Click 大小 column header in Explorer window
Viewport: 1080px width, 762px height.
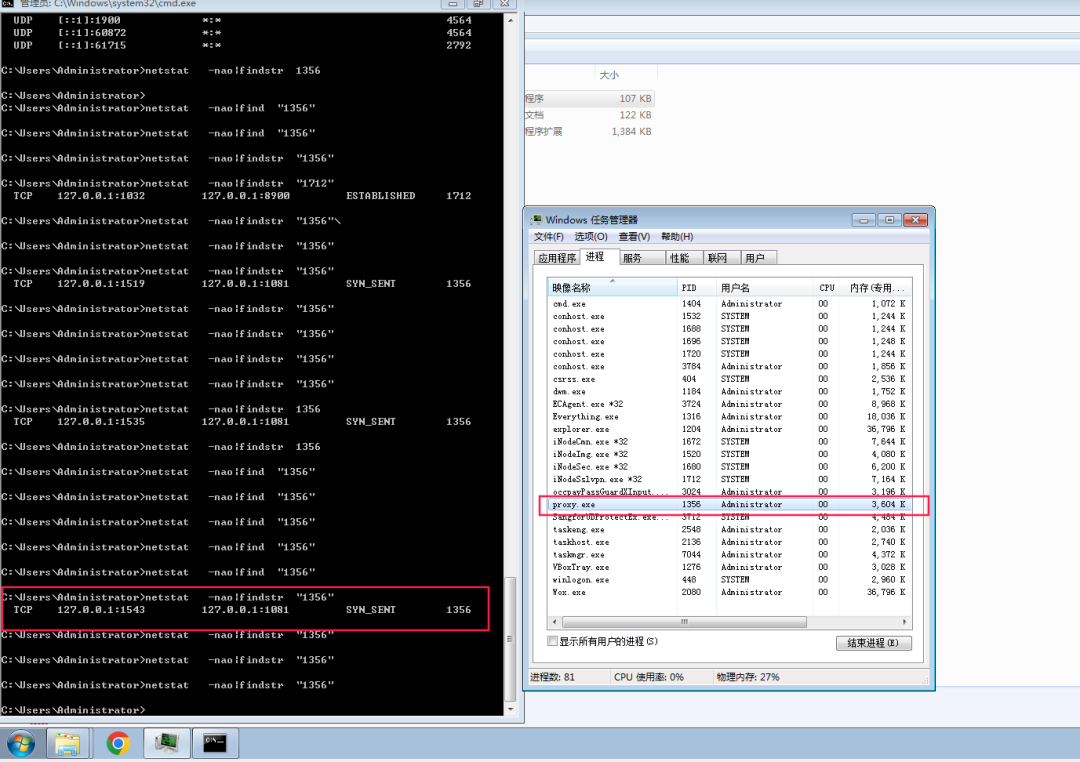(x=625, y=75)
